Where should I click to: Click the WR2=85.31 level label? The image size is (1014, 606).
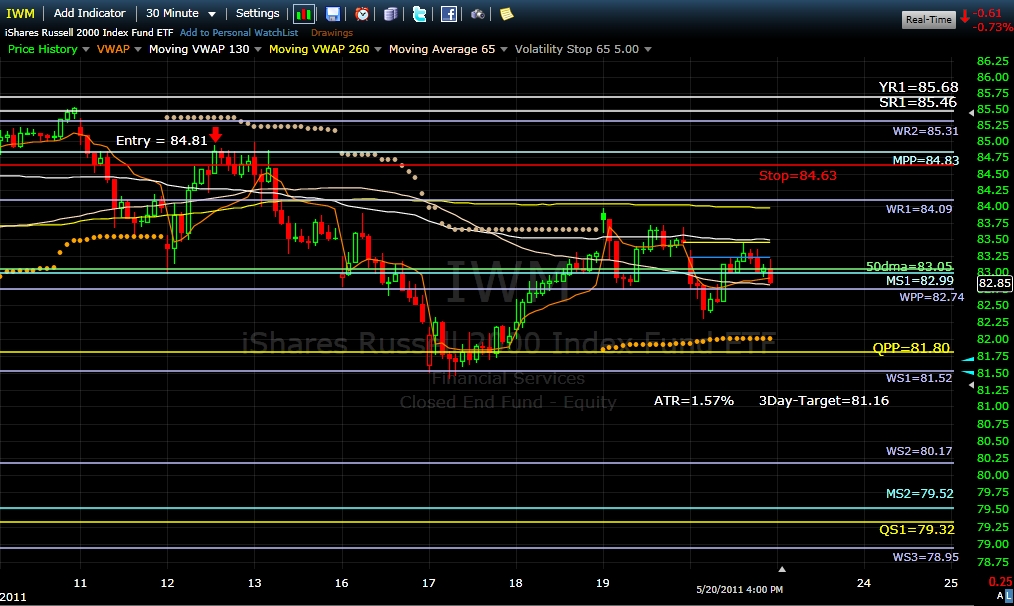925,131
